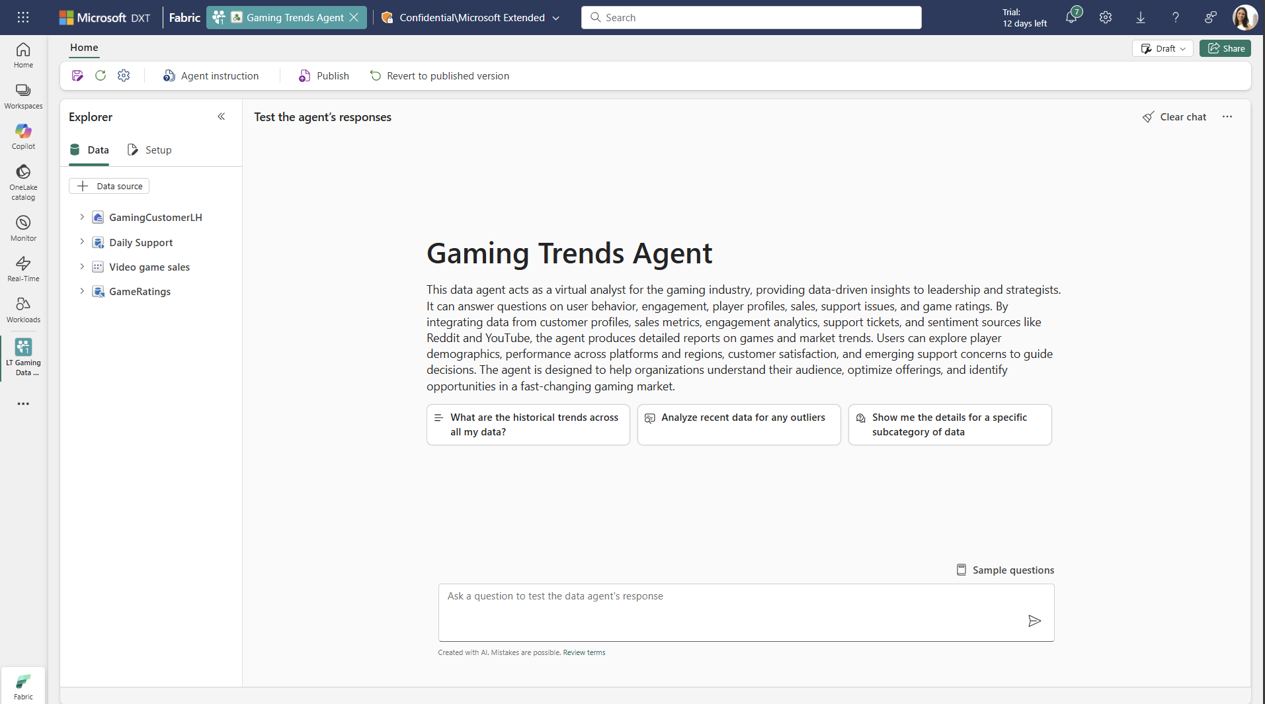Add a Data source

[109, 186]
